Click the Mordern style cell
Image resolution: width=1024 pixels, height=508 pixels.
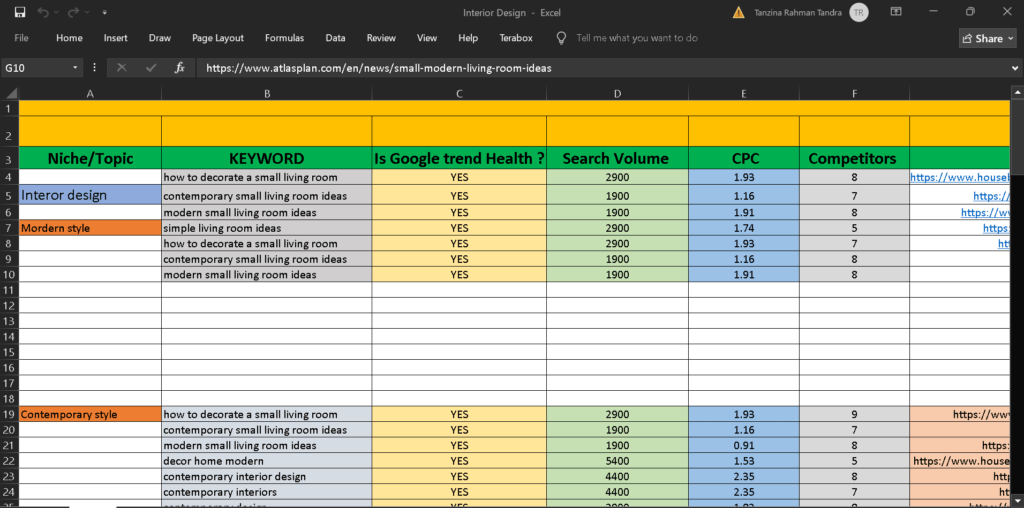(x=90, y=228)
